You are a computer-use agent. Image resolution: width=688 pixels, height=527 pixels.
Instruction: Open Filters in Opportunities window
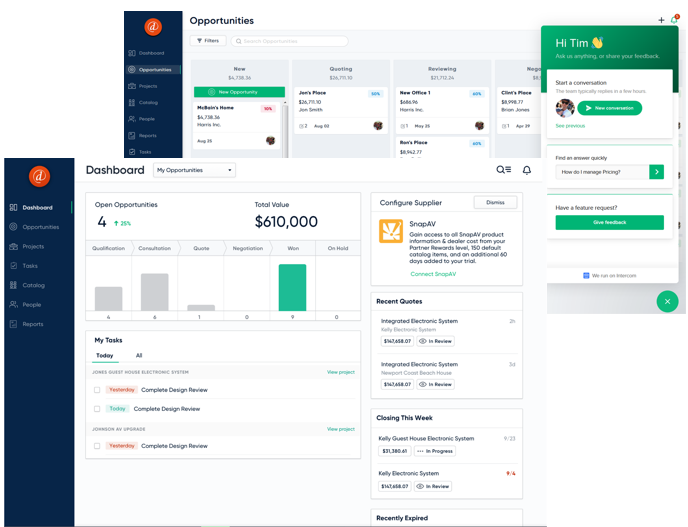(208, 41)
